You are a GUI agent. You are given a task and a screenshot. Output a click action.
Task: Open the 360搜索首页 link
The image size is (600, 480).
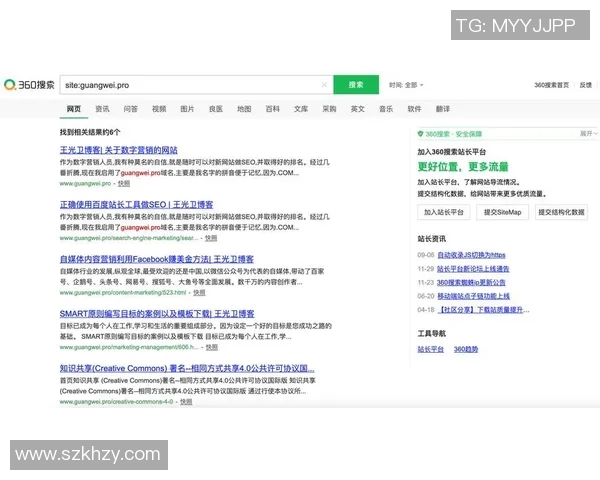pyautogui.click(x=551, y=85)
